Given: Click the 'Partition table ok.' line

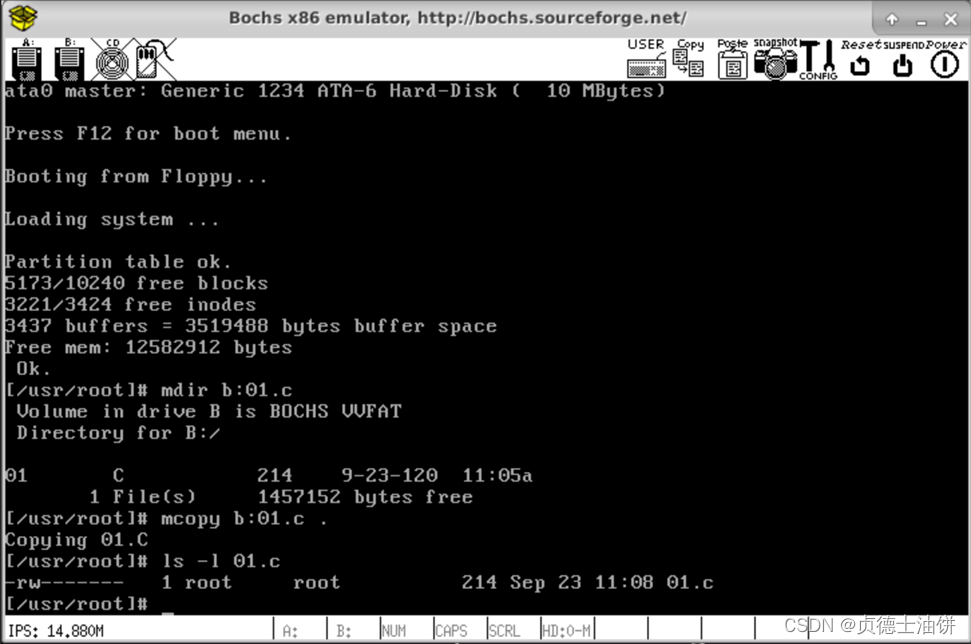Looking at the screenshot, I should point(118,262).
